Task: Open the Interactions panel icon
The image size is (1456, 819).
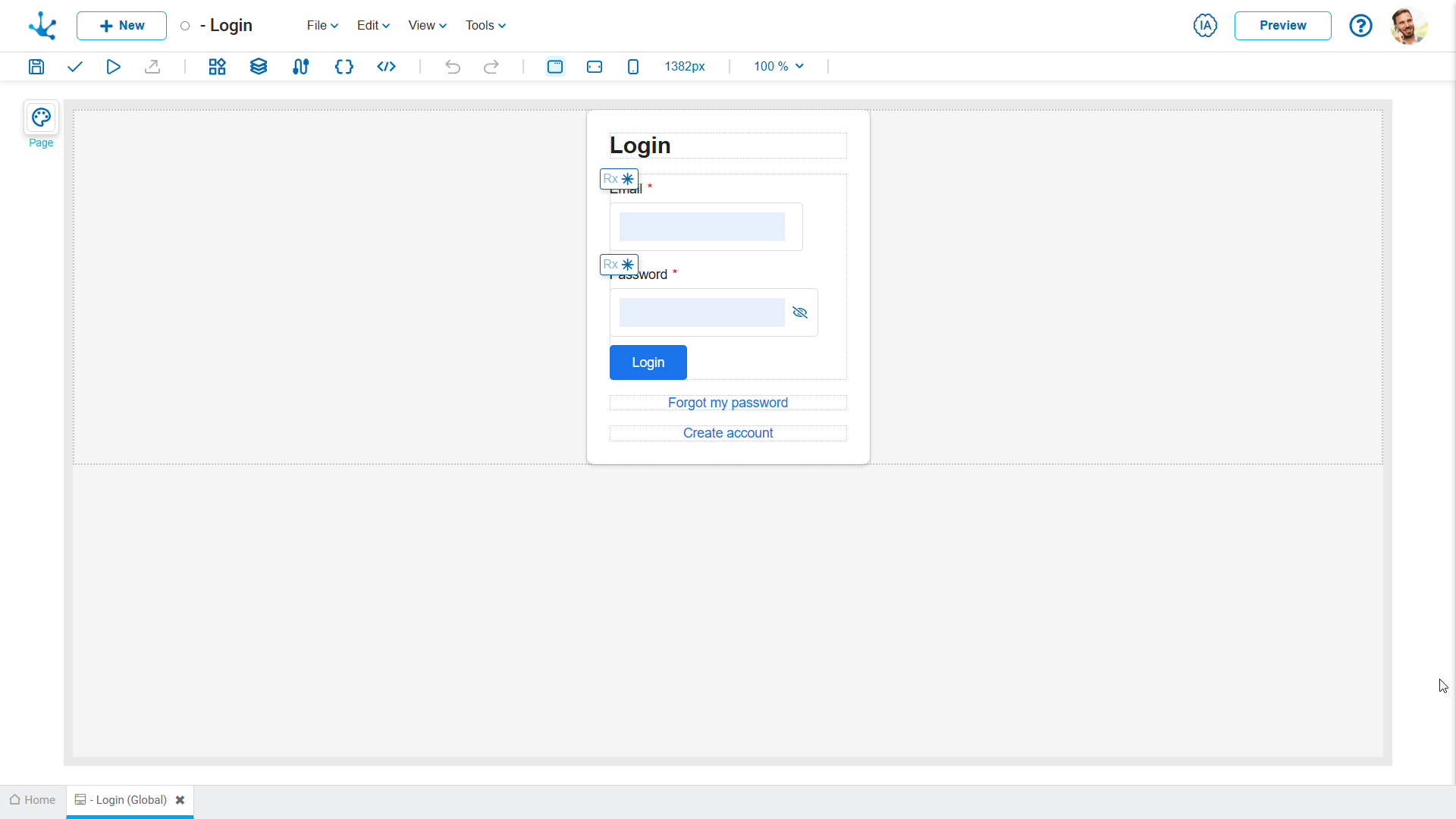Action: click(301, 66)
